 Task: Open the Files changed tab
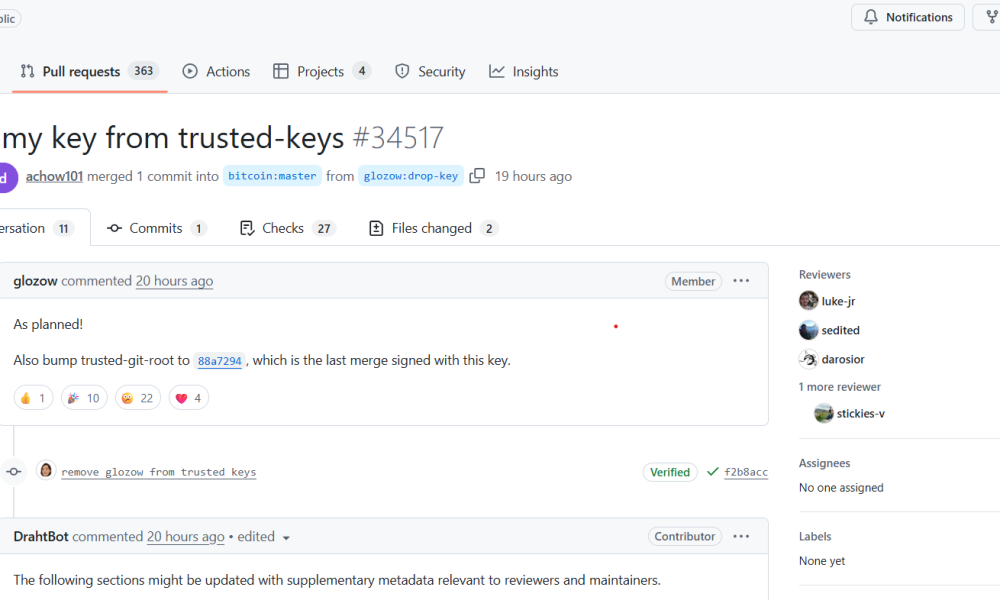(x=432, y=228)
